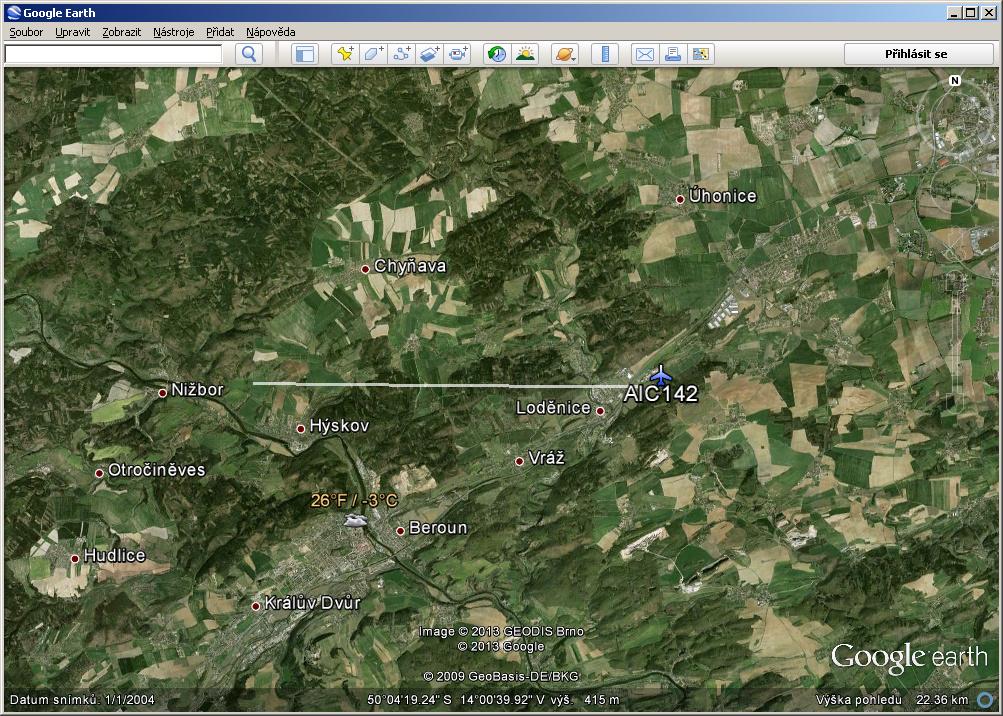Screen dimensions: 1003x716
Task: Open the planet switcher dropdown
Action: coord(565,54)
